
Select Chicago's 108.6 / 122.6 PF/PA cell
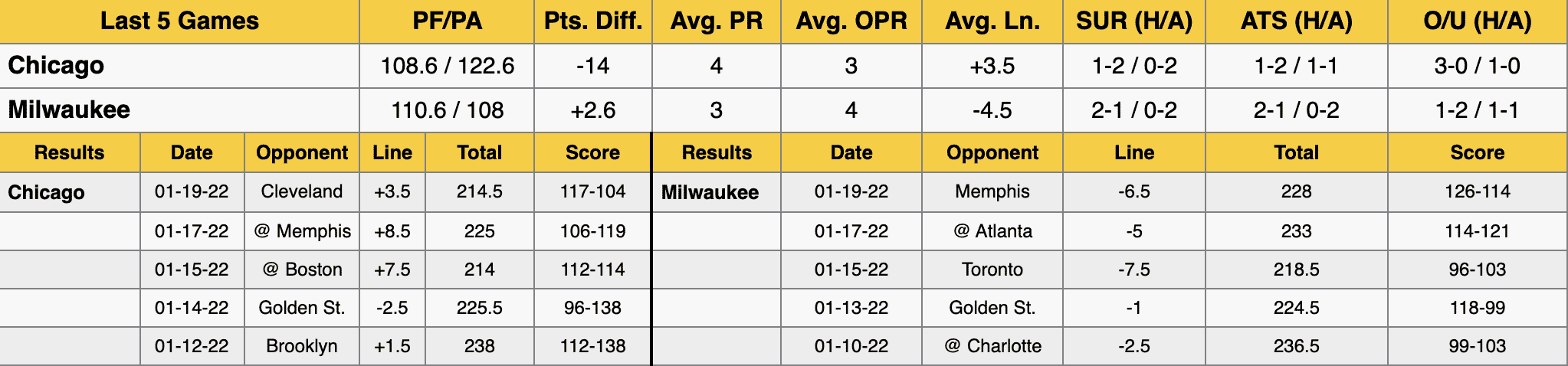coord(447,66)
